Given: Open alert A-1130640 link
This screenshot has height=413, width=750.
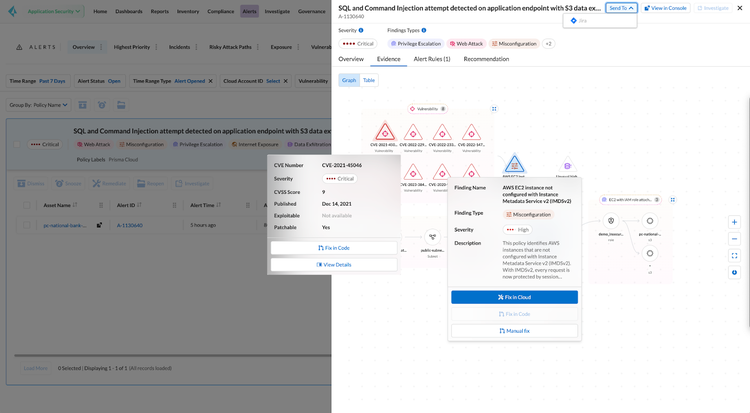Looking at the screenshot, I should (130, 225).
